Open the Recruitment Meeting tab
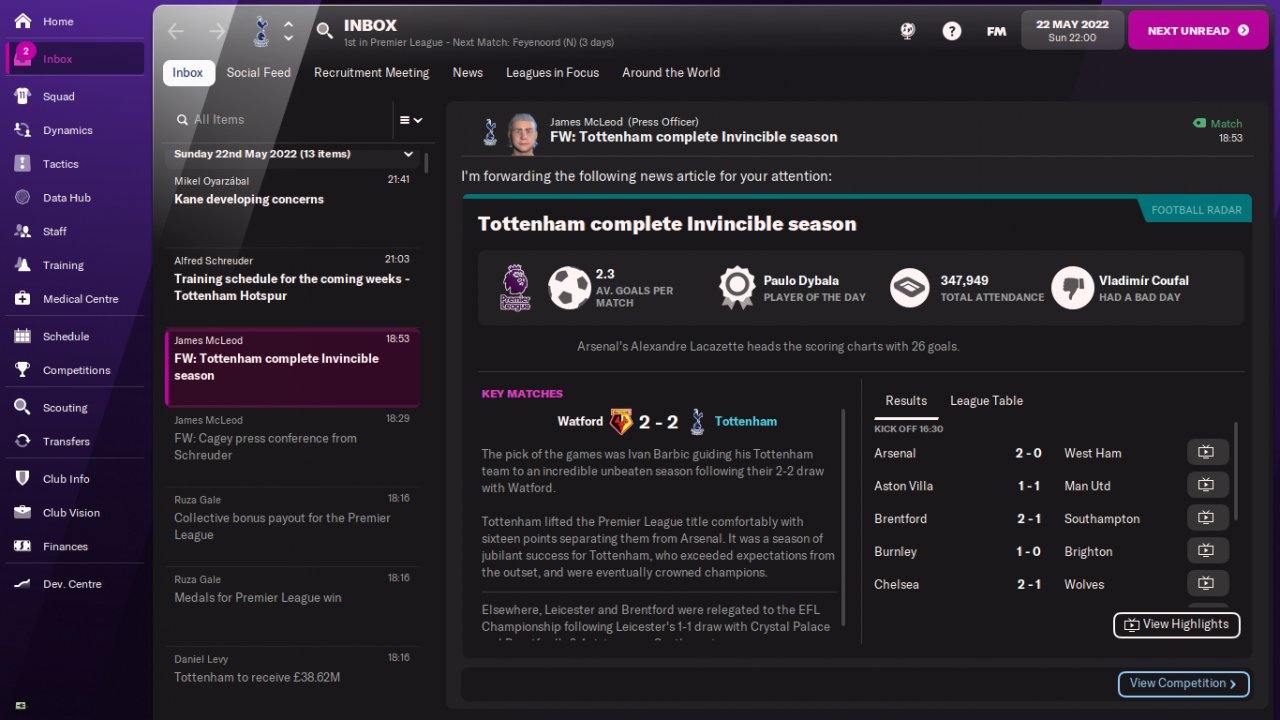This screenshot has width=1280, height=720. [371, 72]
